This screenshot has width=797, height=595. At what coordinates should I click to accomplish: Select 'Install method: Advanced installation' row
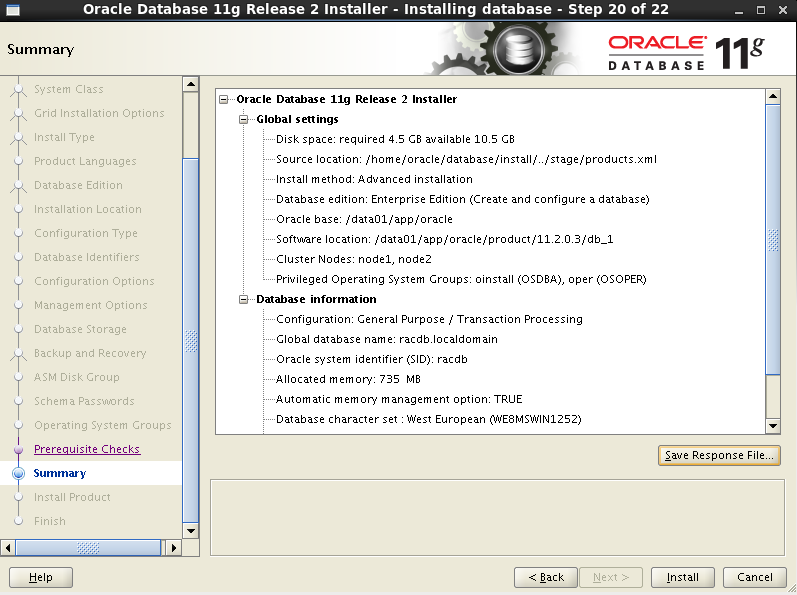pos(374,179)
